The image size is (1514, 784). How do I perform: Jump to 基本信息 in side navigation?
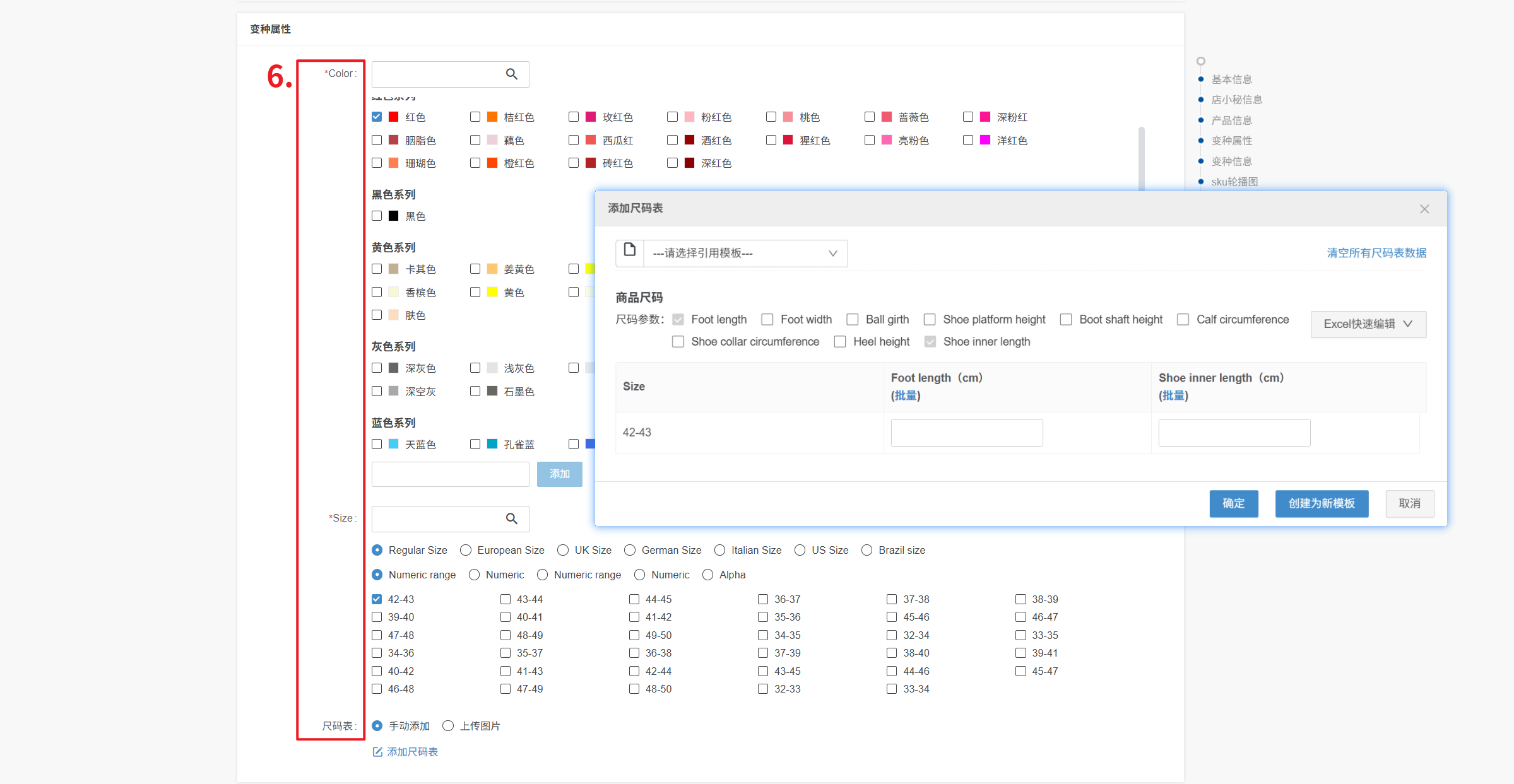click(x=1231, y=79)
